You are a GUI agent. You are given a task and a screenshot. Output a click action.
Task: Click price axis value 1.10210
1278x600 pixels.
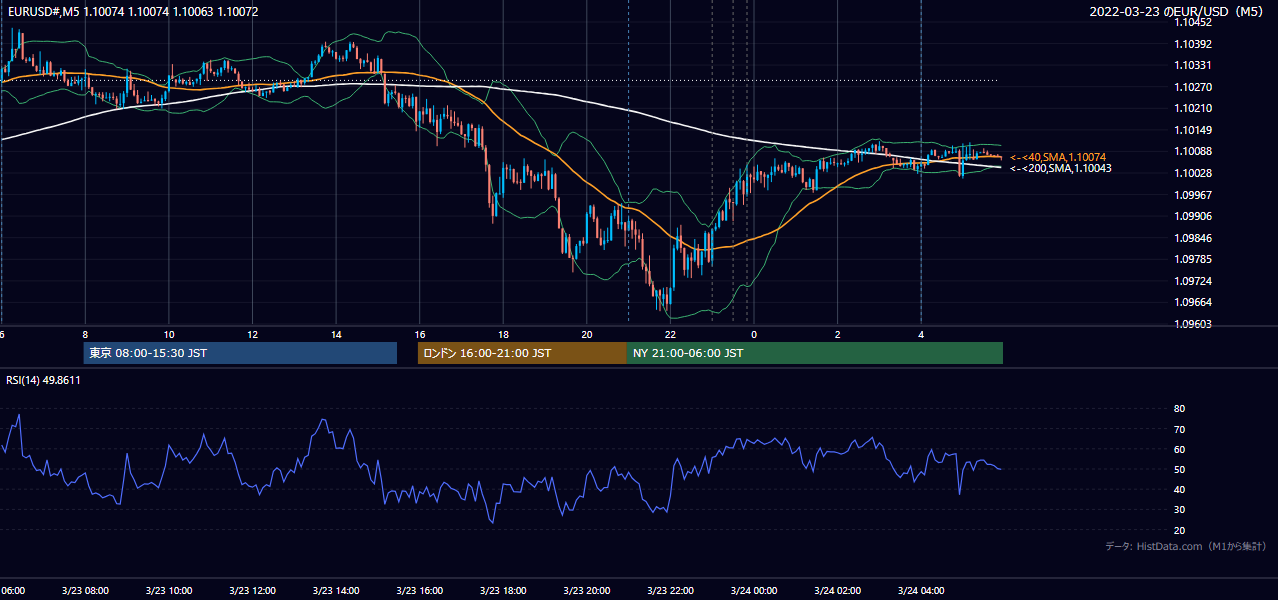click(x=1193, y=108)
